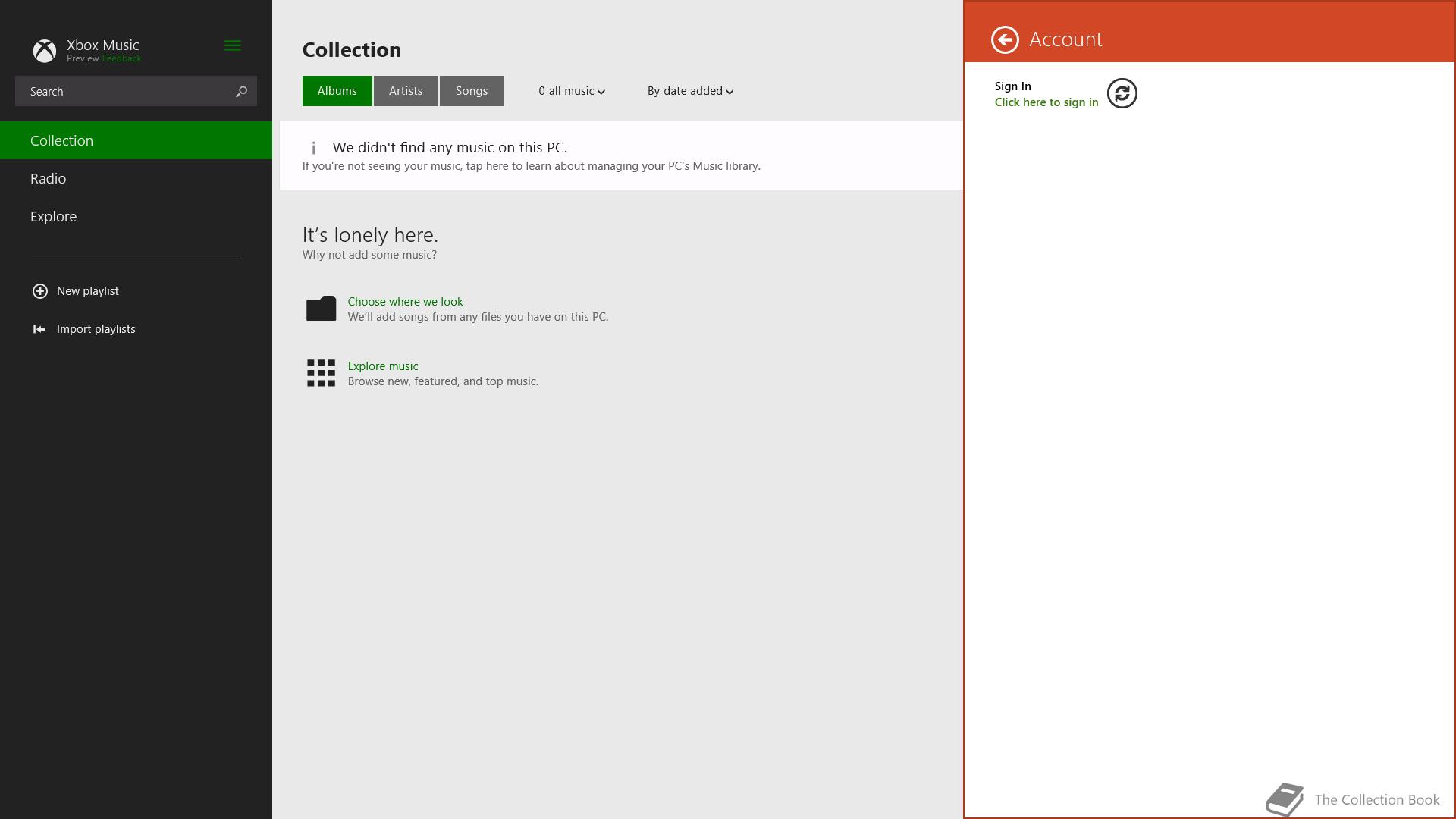
Task: Click the Import playlists arrow icon
Action: coord(39,329)
